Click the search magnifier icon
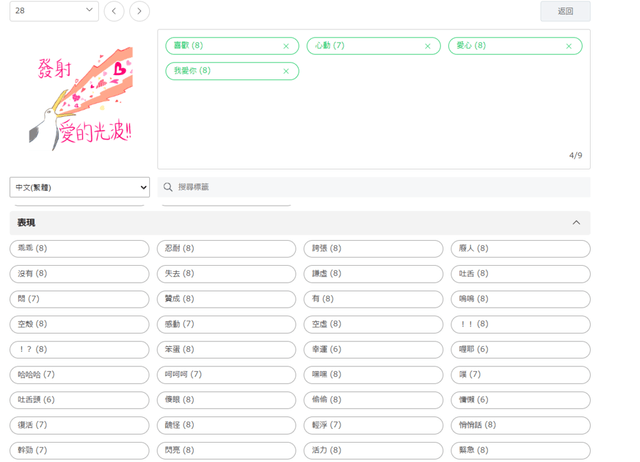The width and height of the screenshot is (640, 462). tap(168, 187)
